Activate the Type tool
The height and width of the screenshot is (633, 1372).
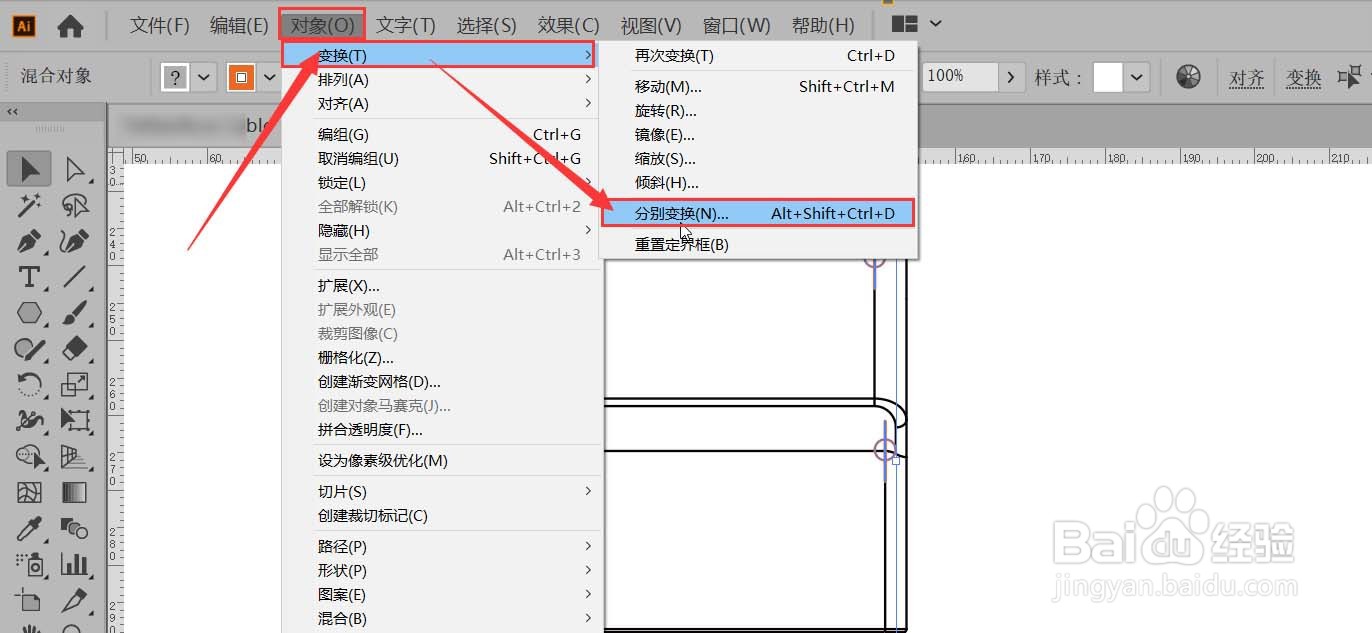pyautogui.click(x=29, y=277)
